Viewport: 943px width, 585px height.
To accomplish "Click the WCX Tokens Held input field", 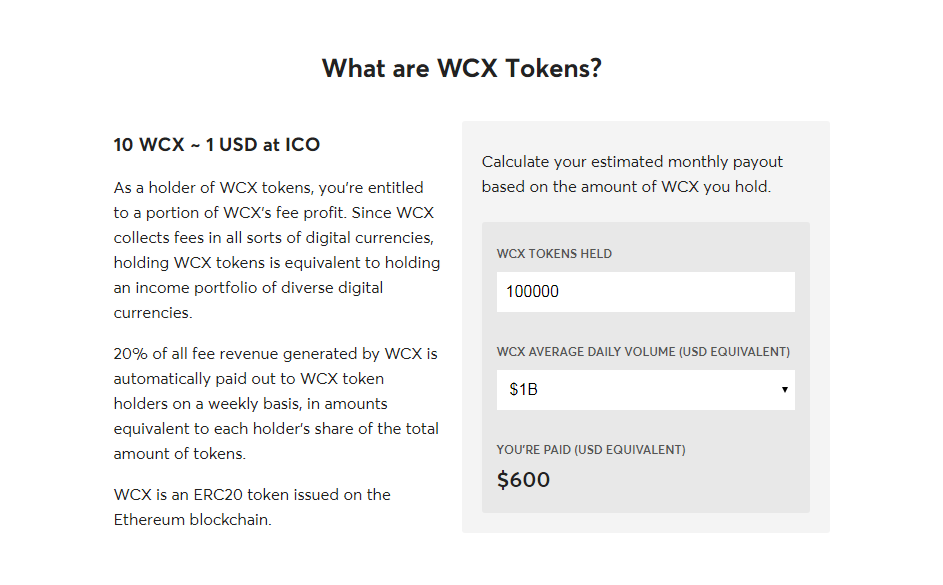I will click(645, 292).
